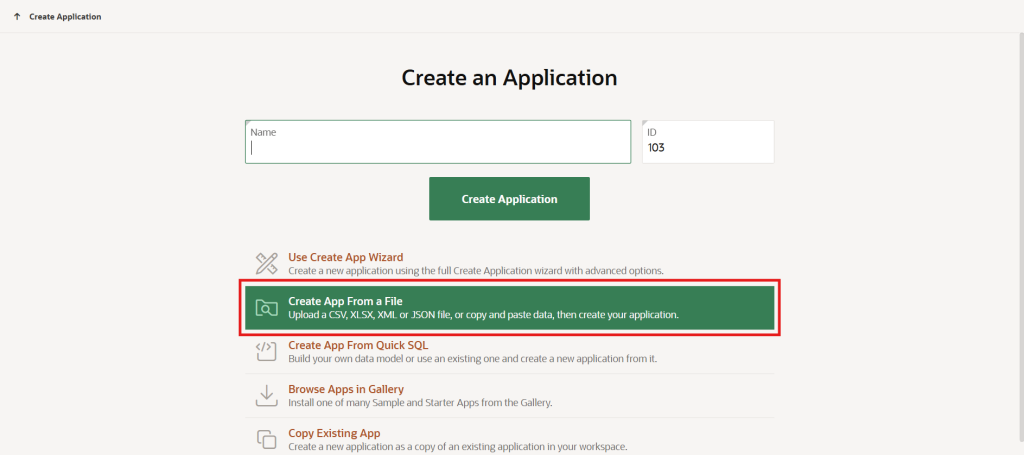Click the ID field showing 103
Screen dimensions: 1024x455
pyautogui.click(x=708, y=142)
